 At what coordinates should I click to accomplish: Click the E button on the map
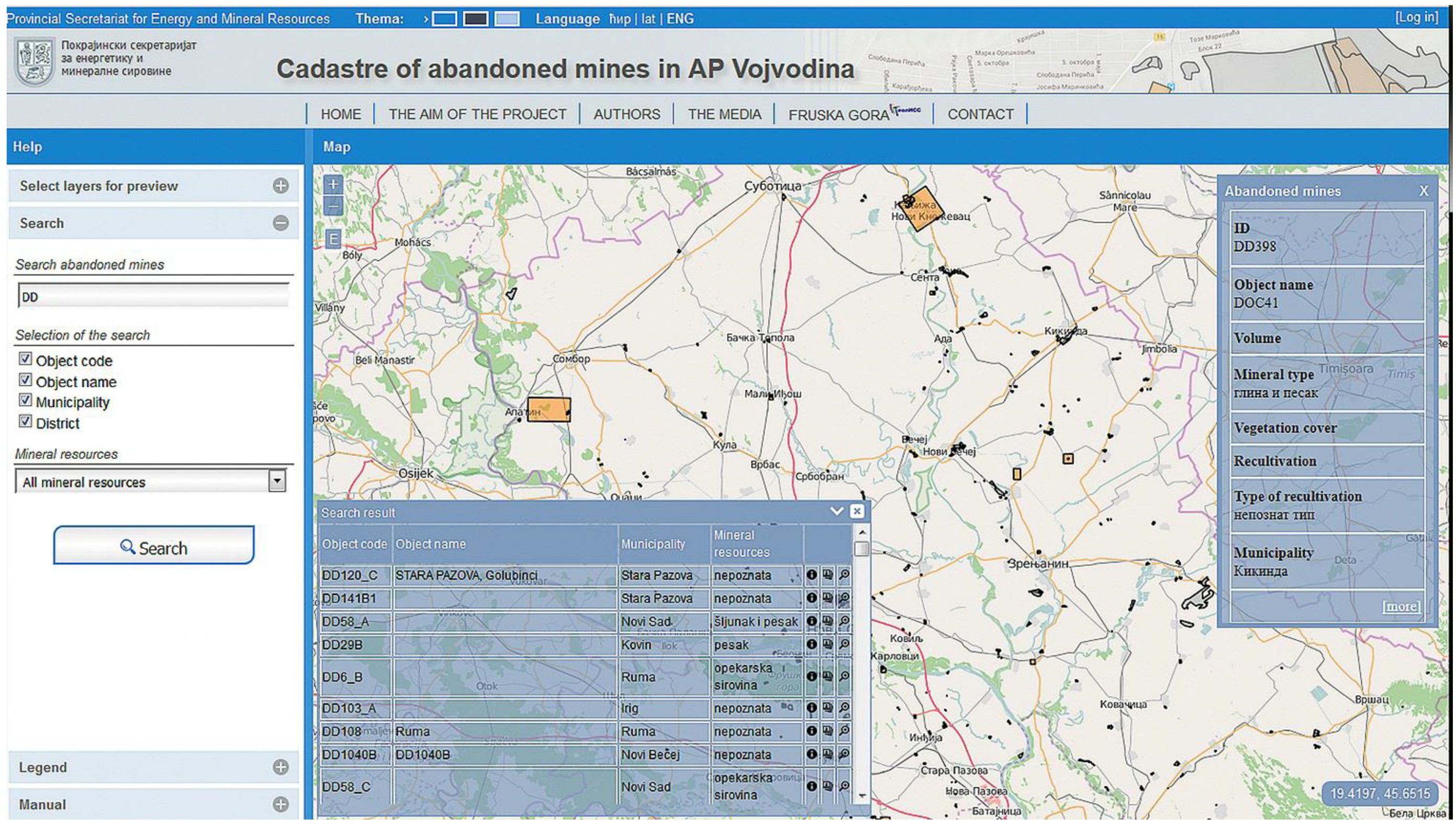click(x=333, y=239)
